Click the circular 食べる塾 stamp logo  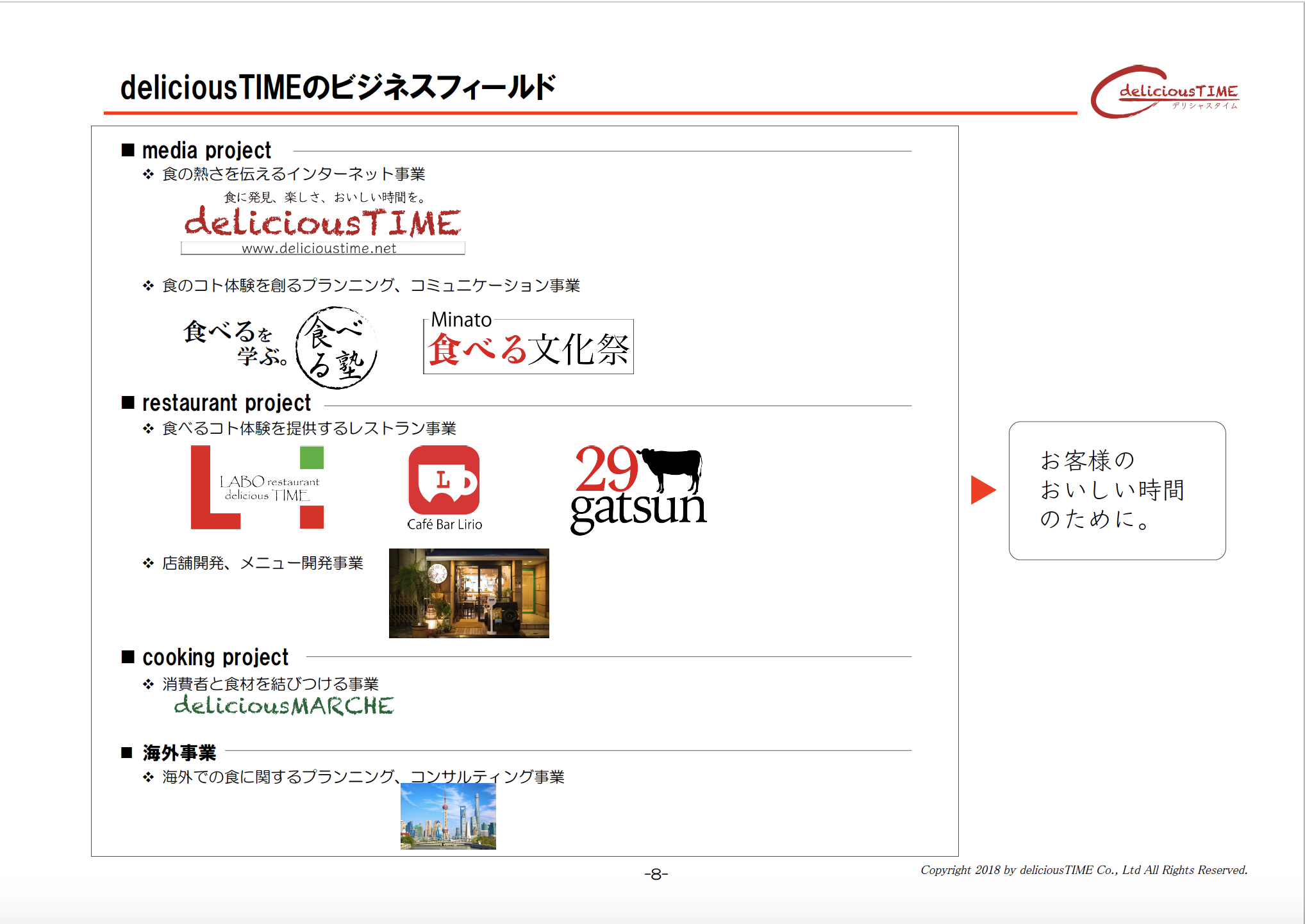(336, 347)
